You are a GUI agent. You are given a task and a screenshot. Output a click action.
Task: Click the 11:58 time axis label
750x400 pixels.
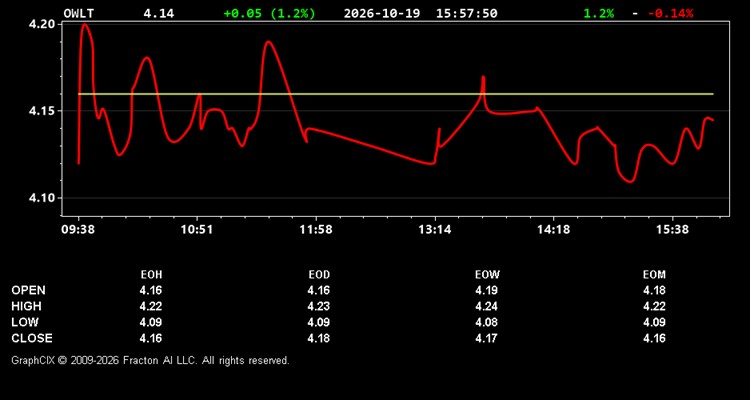pos(315,230)
